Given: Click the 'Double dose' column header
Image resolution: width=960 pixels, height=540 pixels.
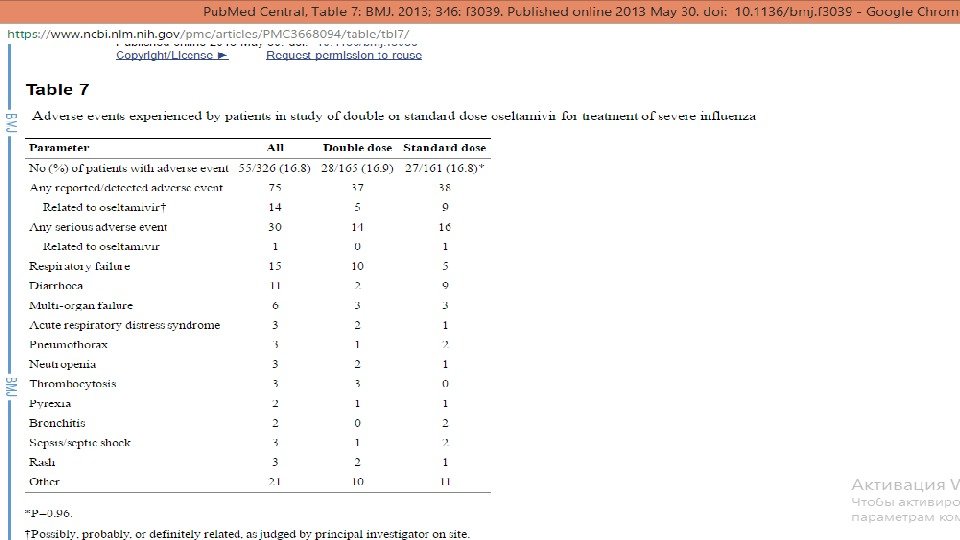Looking at the screenshot, I should (358, 148).
